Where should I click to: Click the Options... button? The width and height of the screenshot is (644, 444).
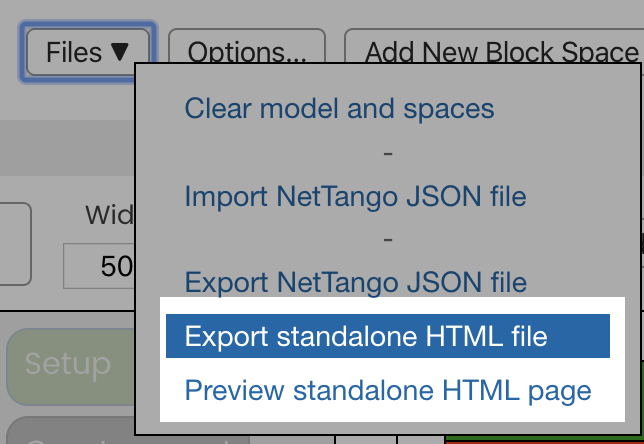click(247, 46)
